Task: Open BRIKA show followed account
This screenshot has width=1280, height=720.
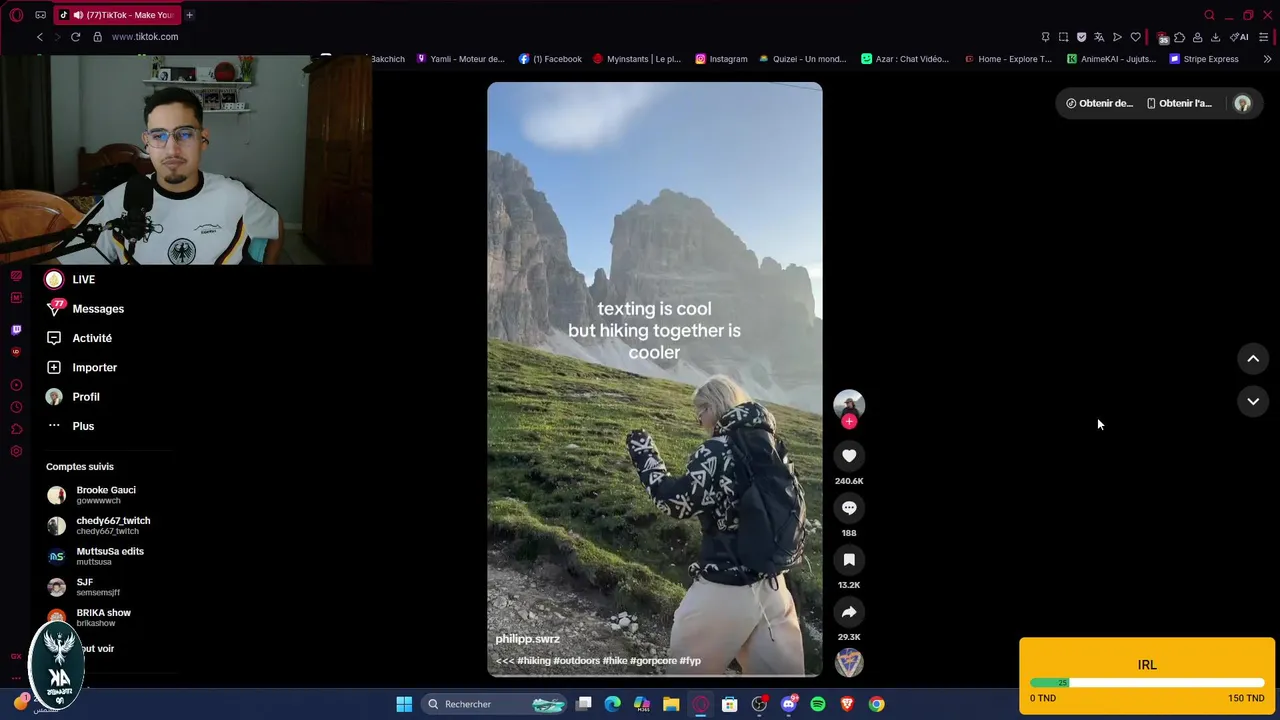Action: (89, 617)
